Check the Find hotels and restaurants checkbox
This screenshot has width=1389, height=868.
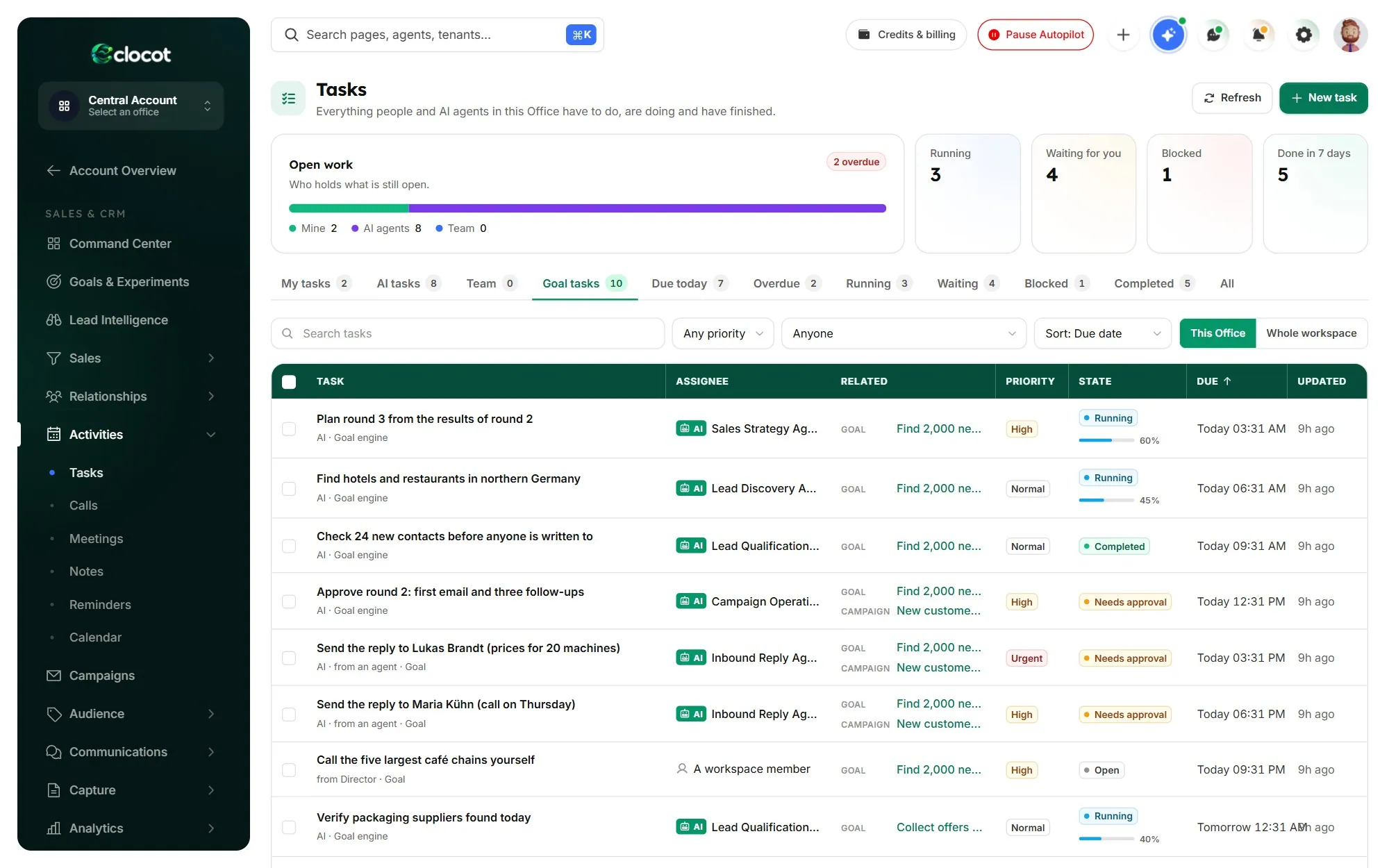pyautogui.click(x=289, y=489)
